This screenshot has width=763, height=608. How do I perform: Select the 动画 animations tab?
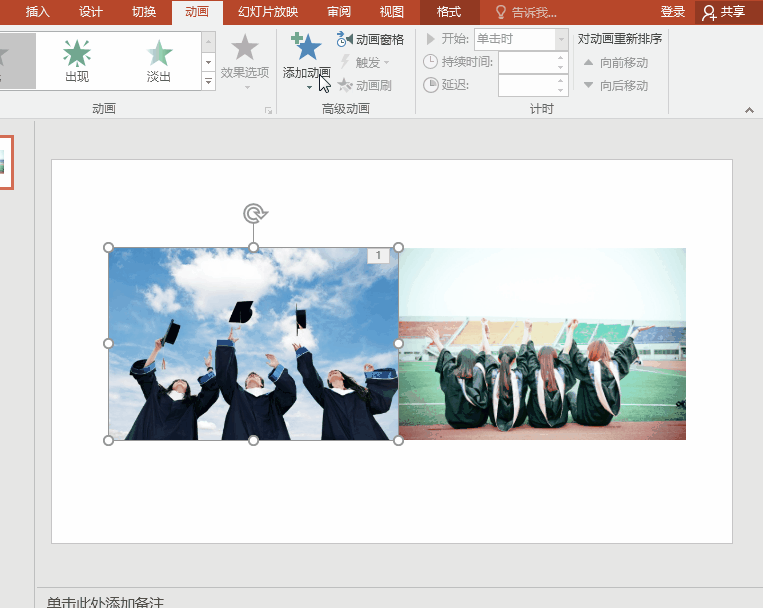(x=197, y=12)
